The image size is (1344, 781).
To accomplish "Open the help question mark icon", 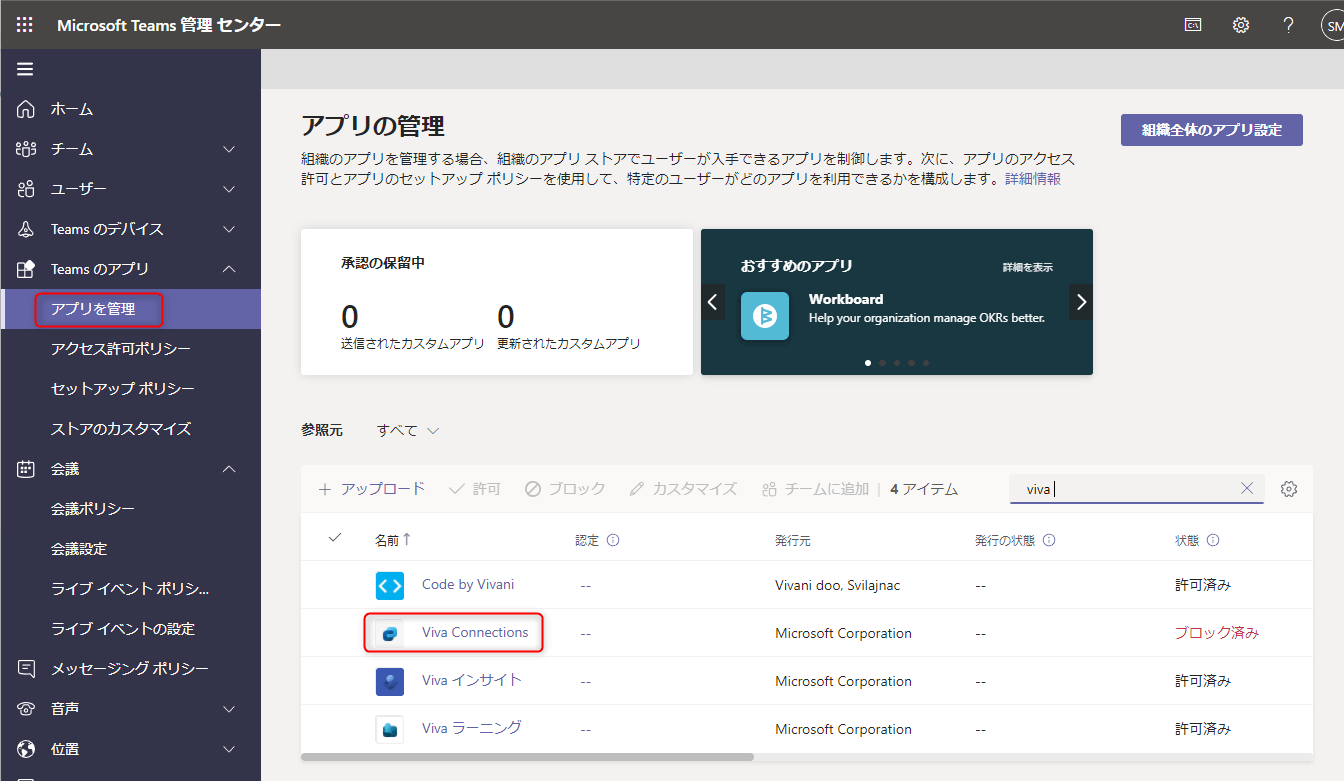I will [1289, 25].
